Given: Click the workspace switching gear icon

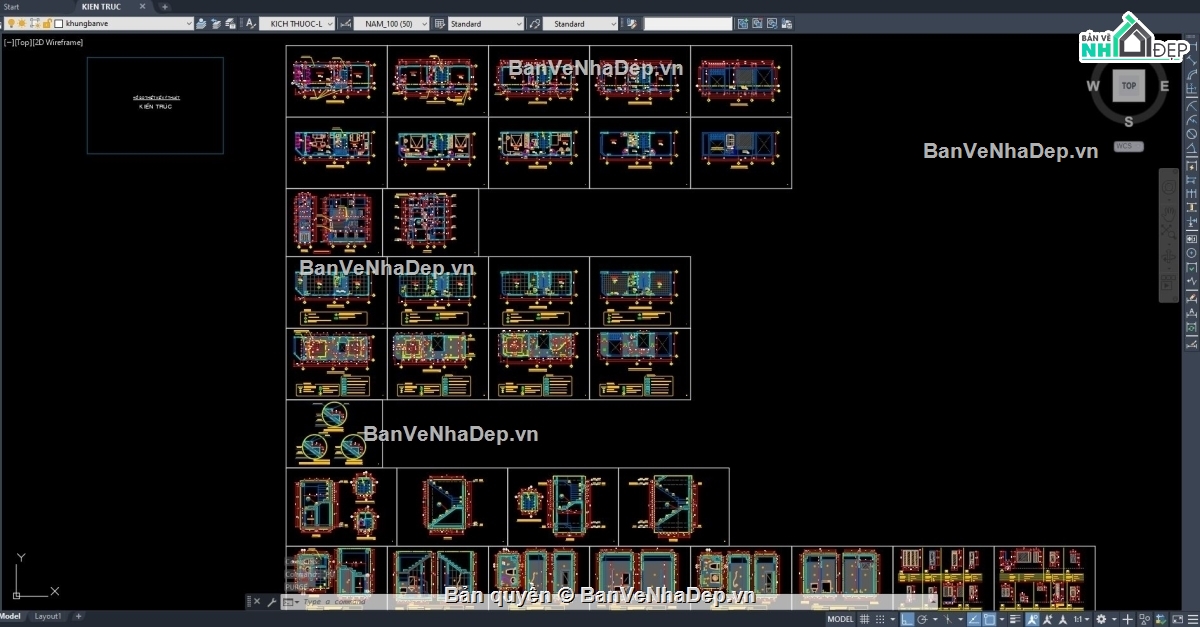Looking at the screenshot, I should click(x=1101, y=619).
